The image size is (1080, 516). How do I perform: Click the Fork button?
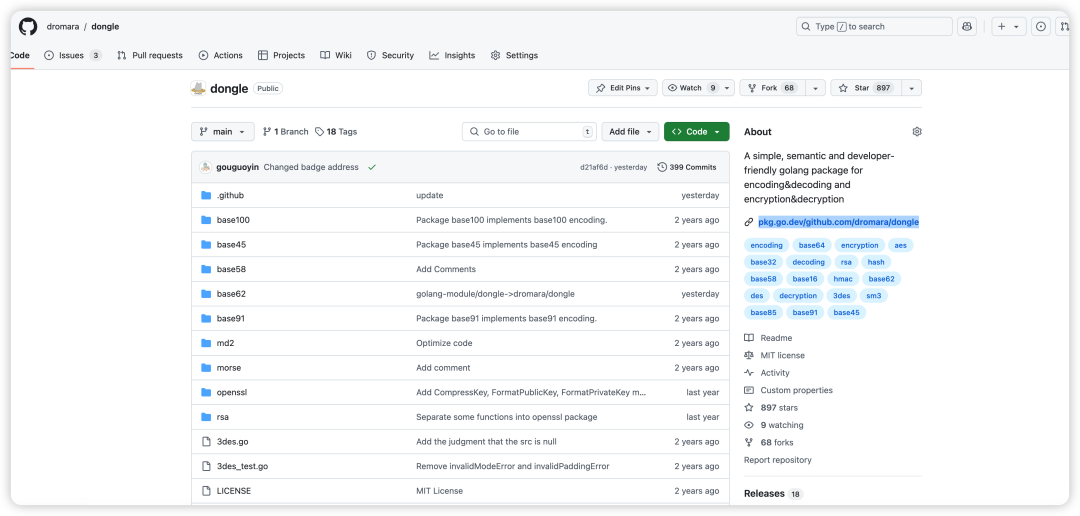[771, 88]
